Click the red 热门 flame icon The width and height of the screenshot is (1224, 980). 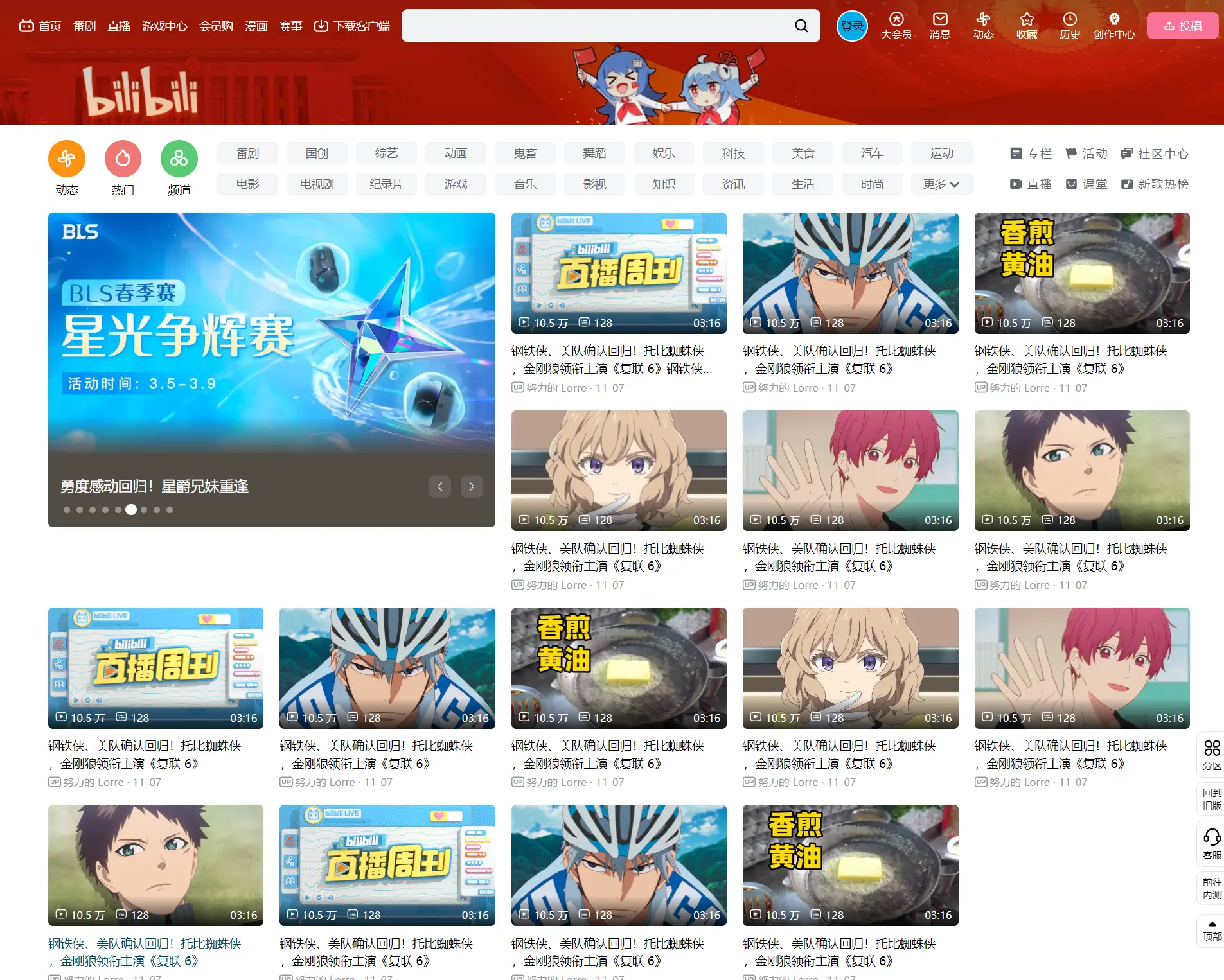[x=123, y=159]
